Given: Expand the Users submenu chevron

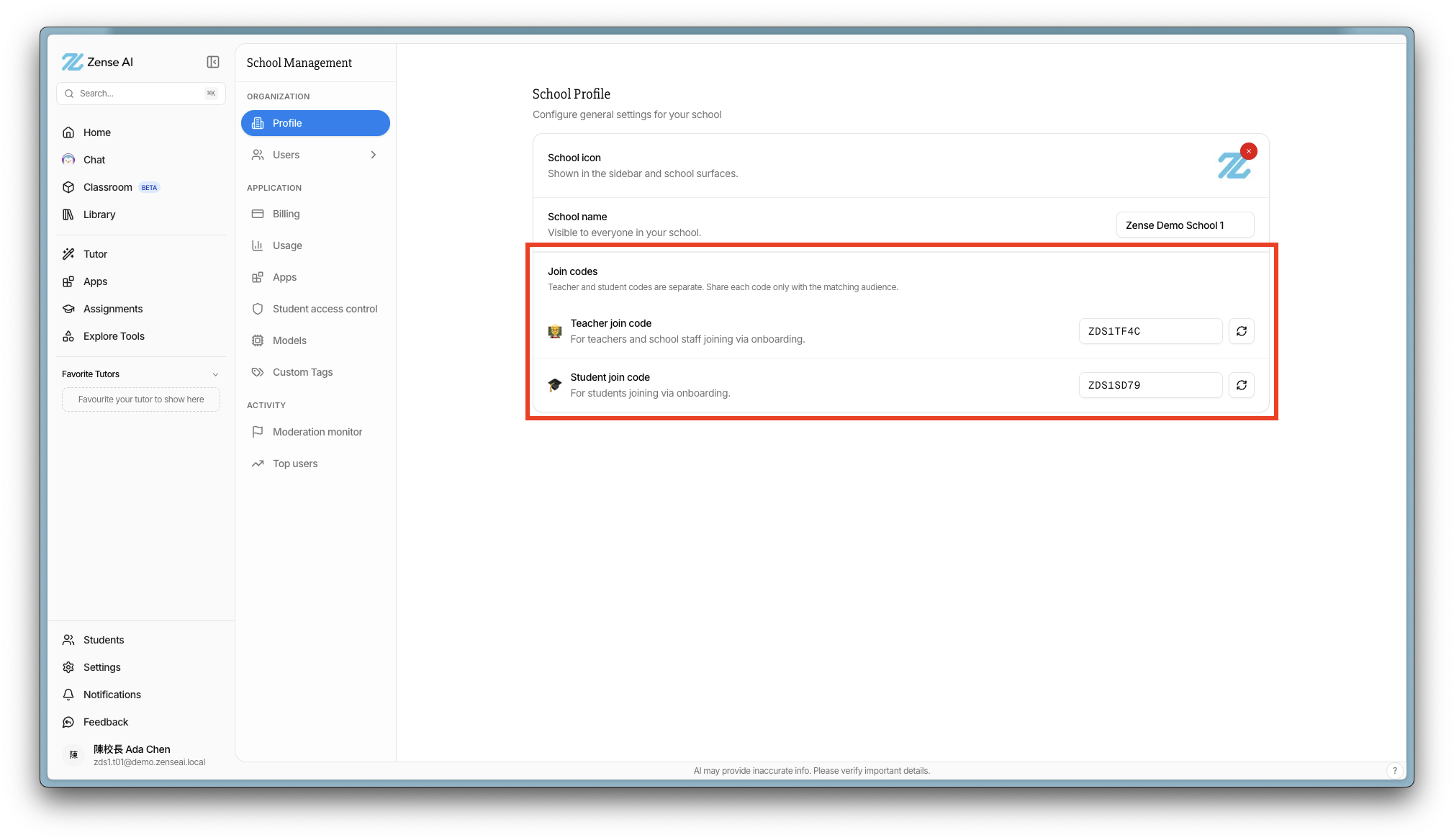Looking at the screenshot, I should point(373,155).
